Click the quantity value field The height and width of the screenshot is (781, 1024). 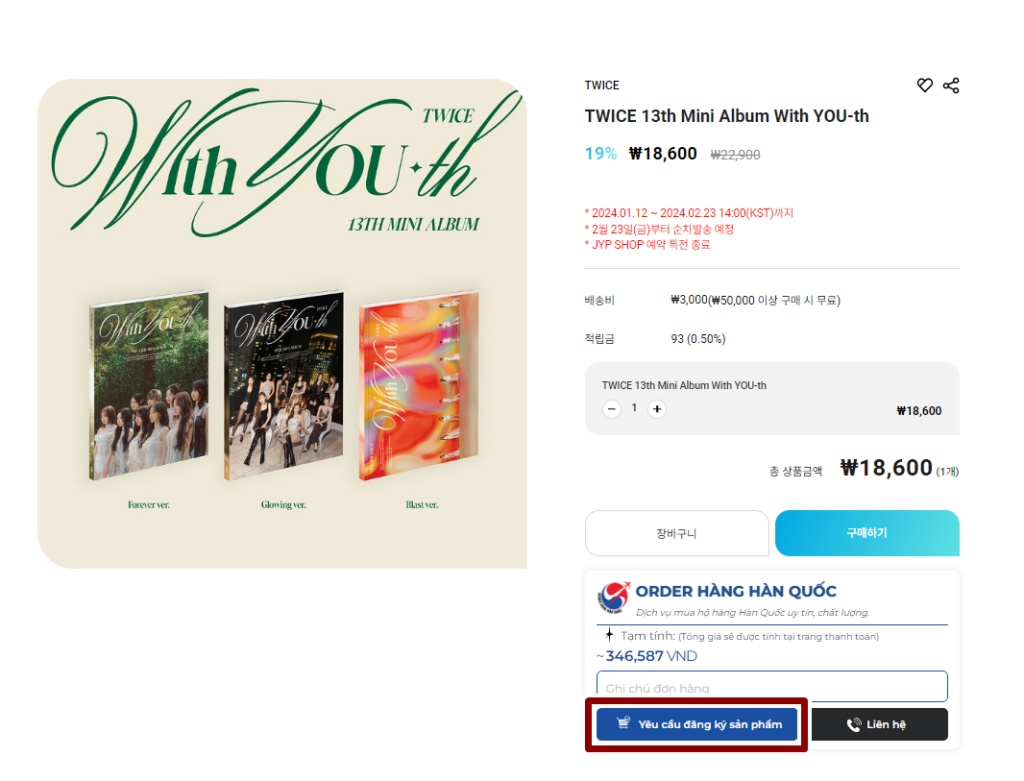click(634, 408)
